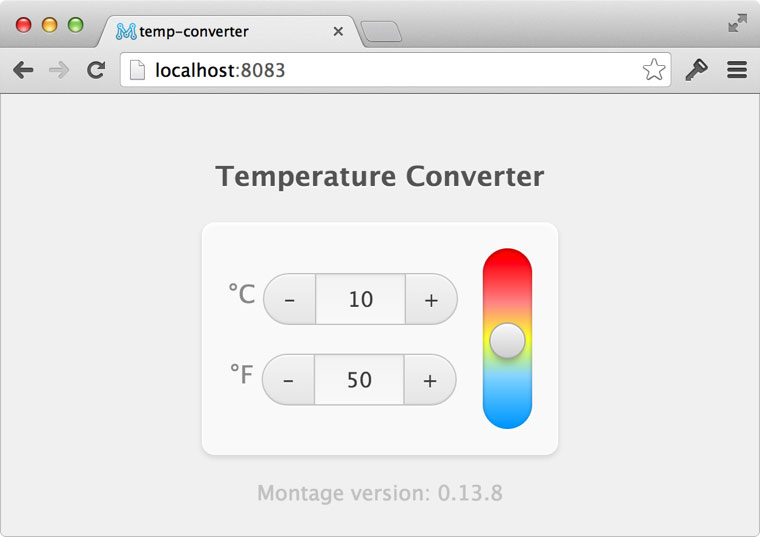Open the Chrome hamburger menu
The image size is (760, 537).
pos(737,70)
